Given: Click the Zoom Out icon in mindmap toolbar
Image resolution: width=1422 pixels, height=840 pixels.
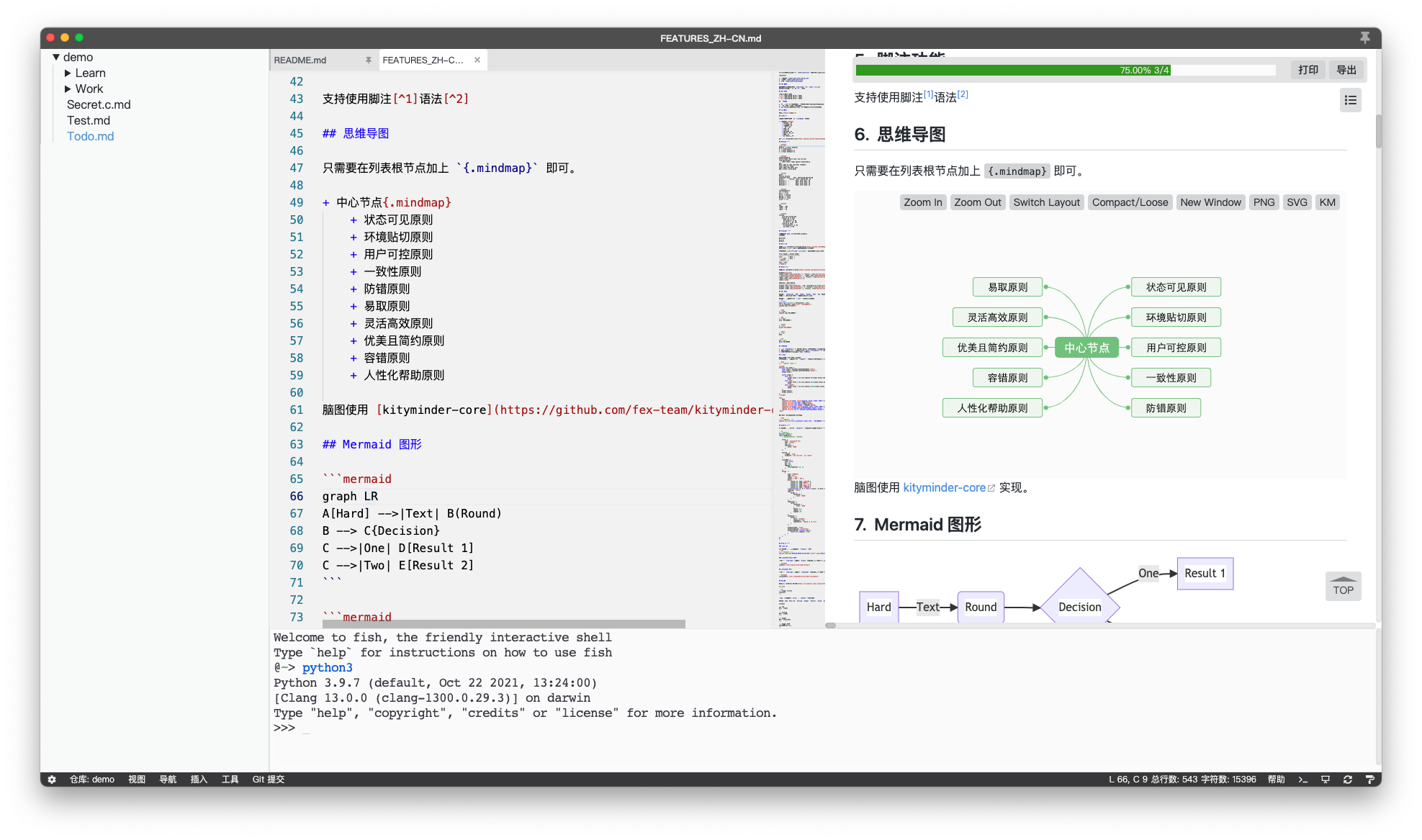Looking at the screenshot, I should point(977,202).
